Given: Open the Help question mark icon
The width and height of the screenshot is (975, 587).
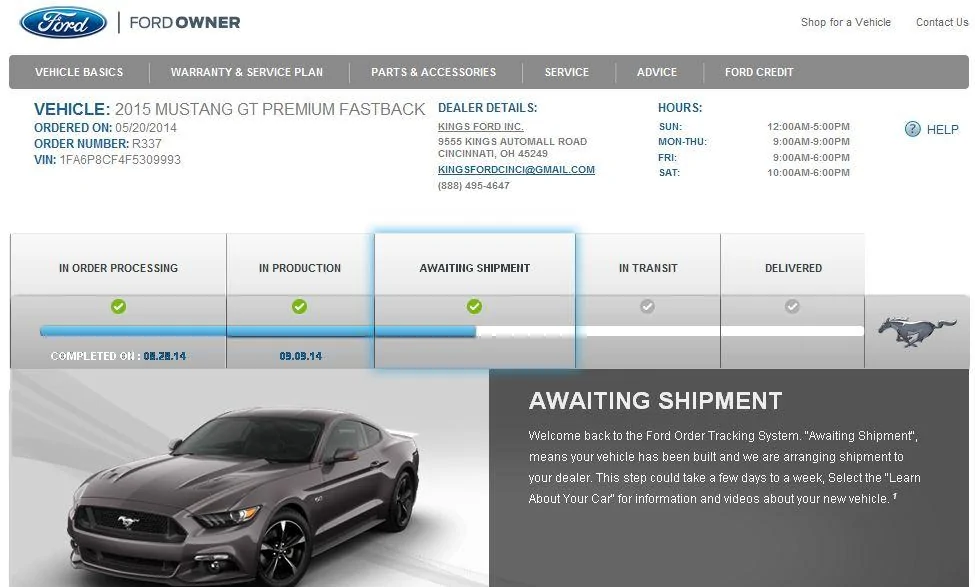Looking at the screenshot, I should tap(912, 129).
